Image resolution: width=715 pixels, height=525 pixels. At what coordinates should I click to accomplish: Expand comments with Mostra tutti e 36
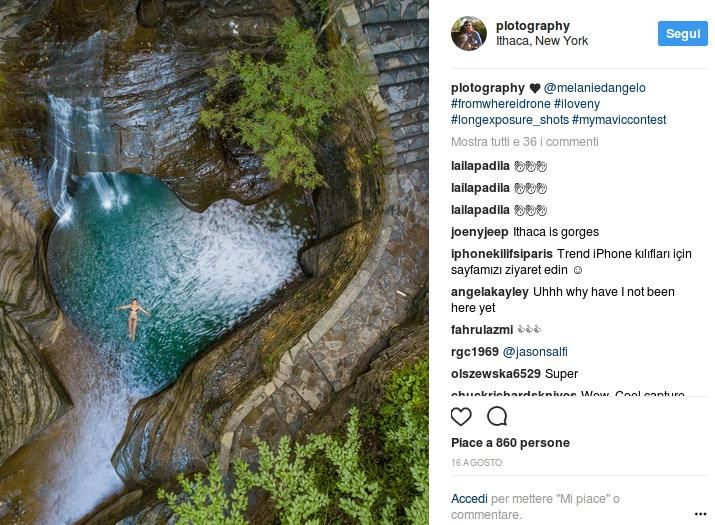pos(525,142)
